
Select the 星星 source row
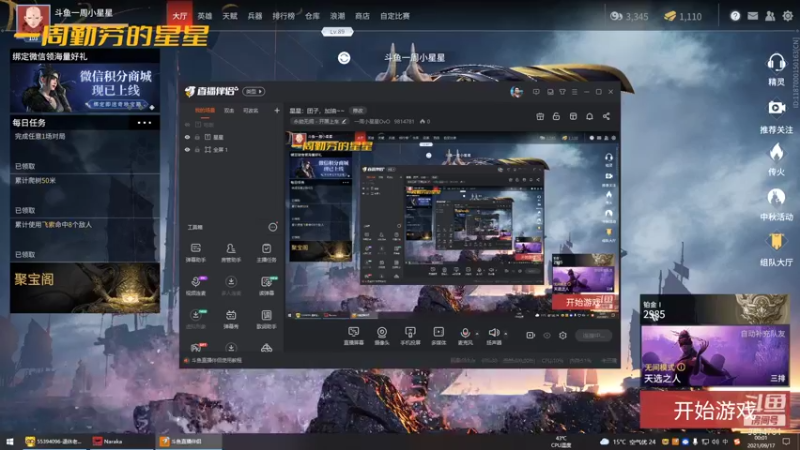click(x=231, y=137)
